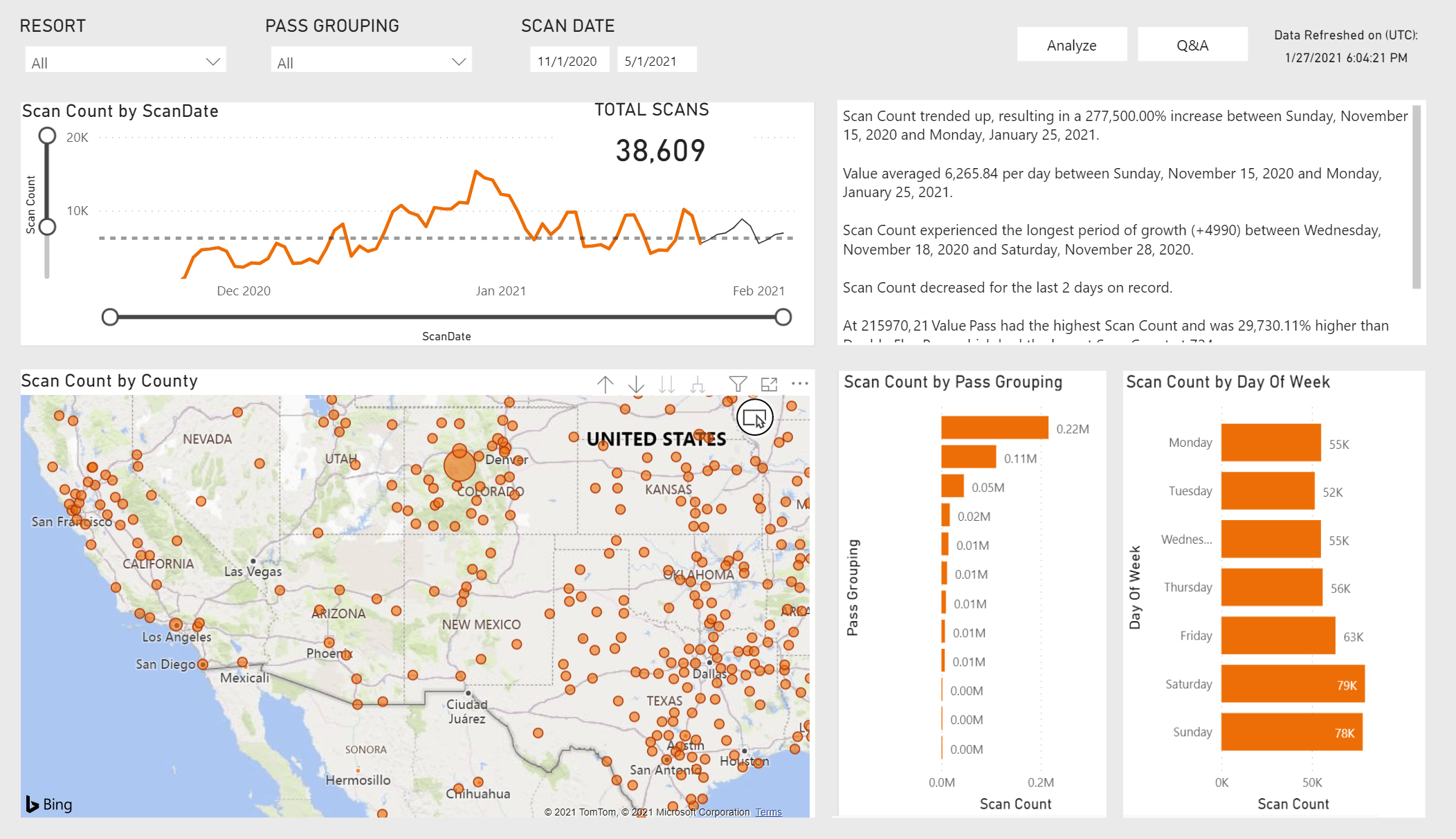Click the Analyze button

click(x=1071, y=45)
